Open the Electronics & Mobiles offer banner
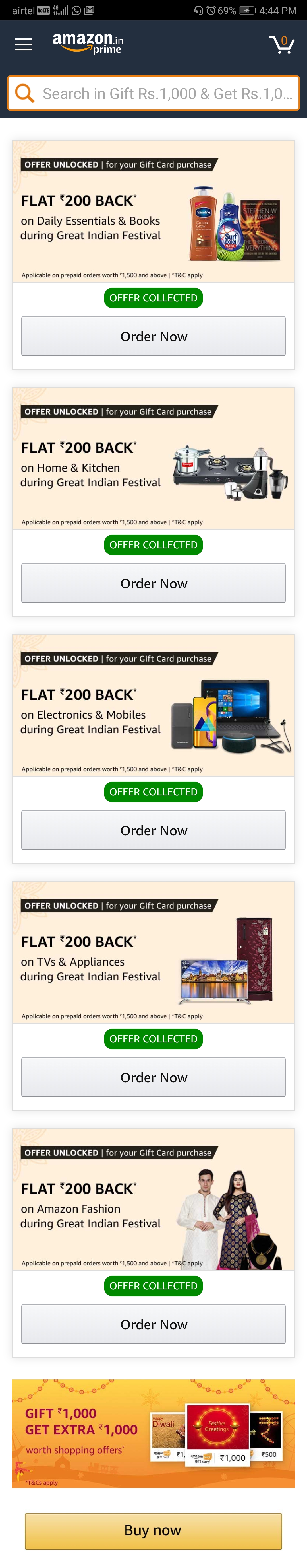Image resolution: width=307 pixels, height=1568 pixels. pos(153,705)
